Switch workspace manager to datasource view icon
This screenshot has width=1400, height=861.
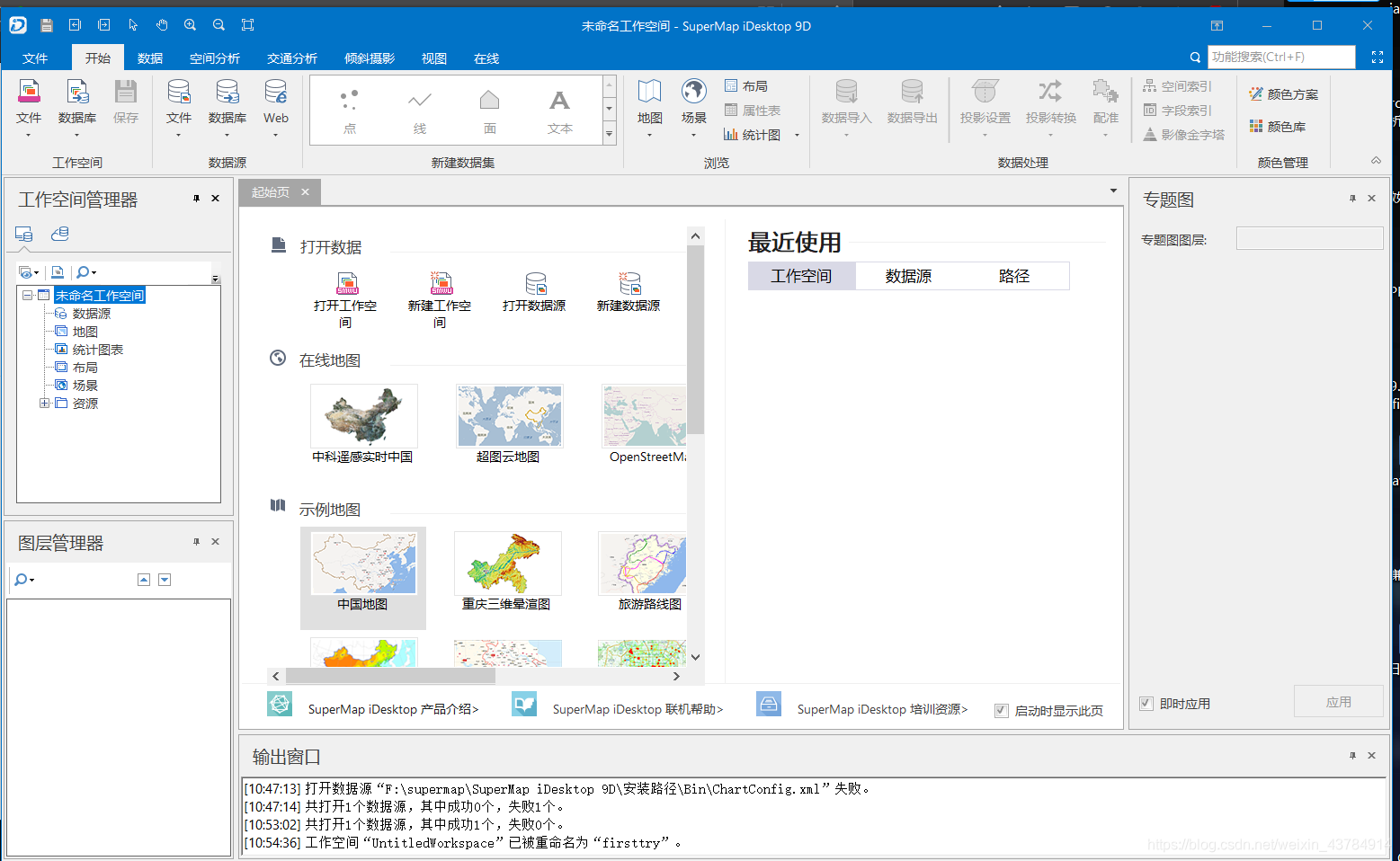click(60, 234)
